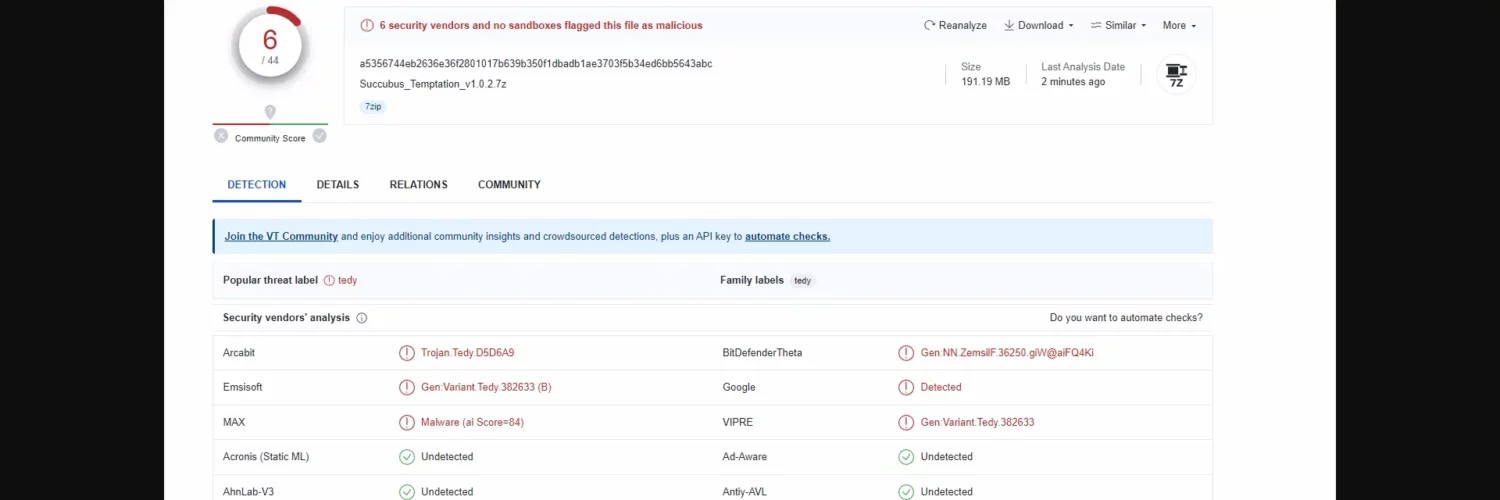Click the alert icon beside Google Detected
The image size is (1500, 500).
click(906, 387)
